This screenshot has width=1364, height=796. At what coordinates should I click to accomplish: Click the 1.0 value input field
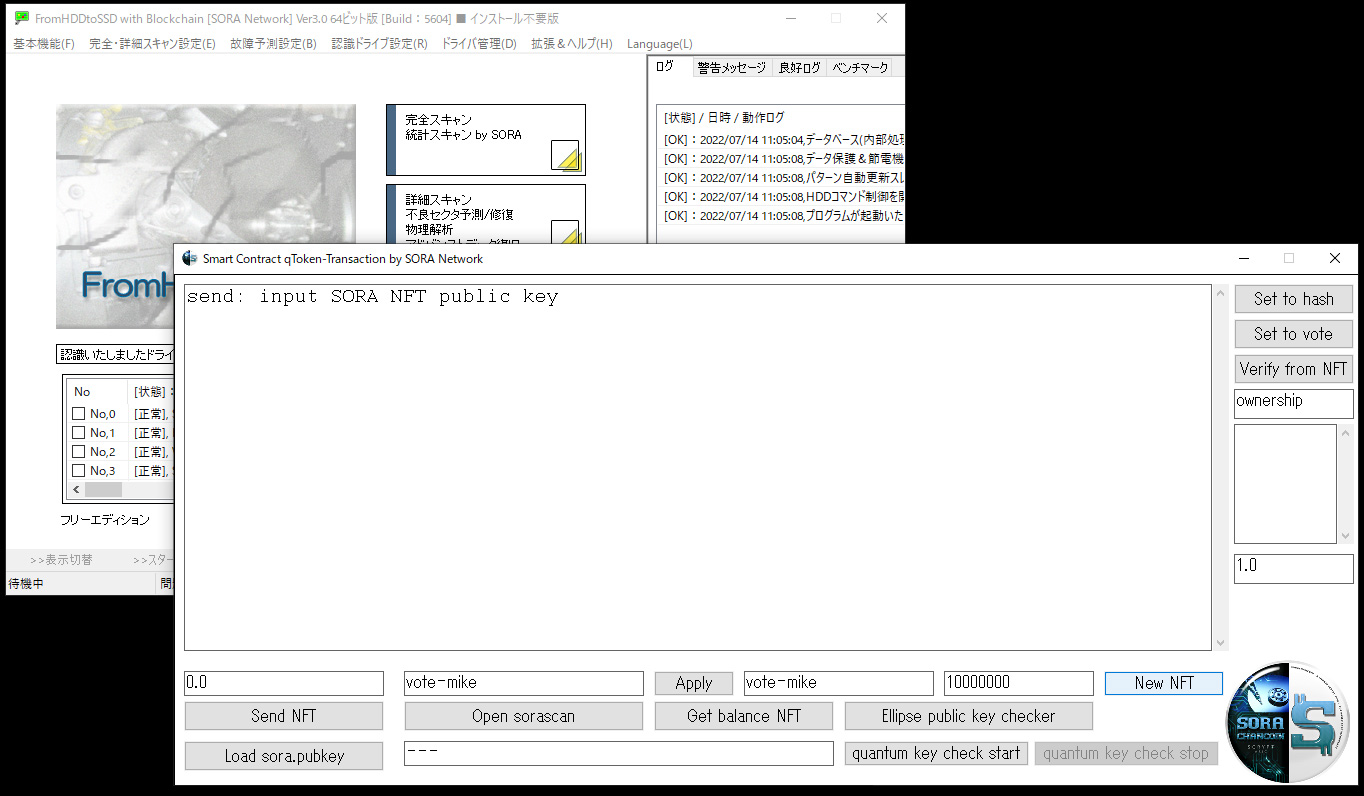click(x=1293, y=568)
